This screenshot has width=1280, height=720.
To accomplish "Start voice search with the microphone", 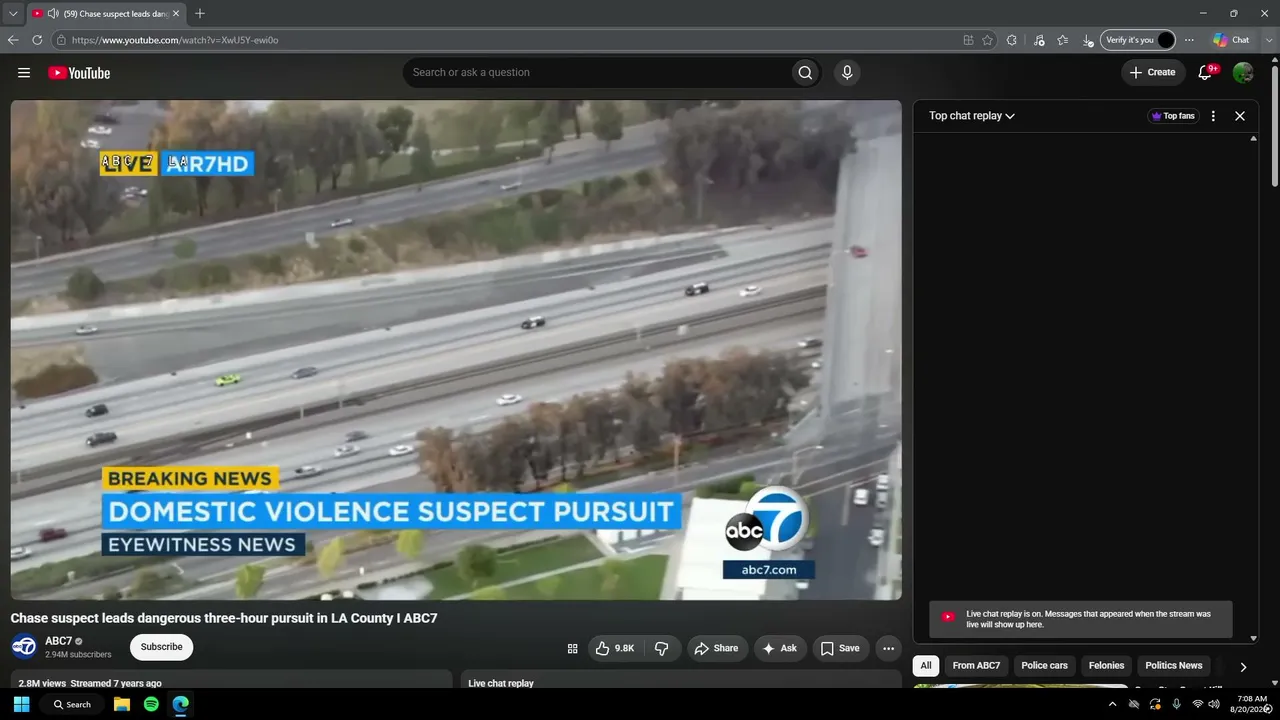I will click(x=847, y=72).
